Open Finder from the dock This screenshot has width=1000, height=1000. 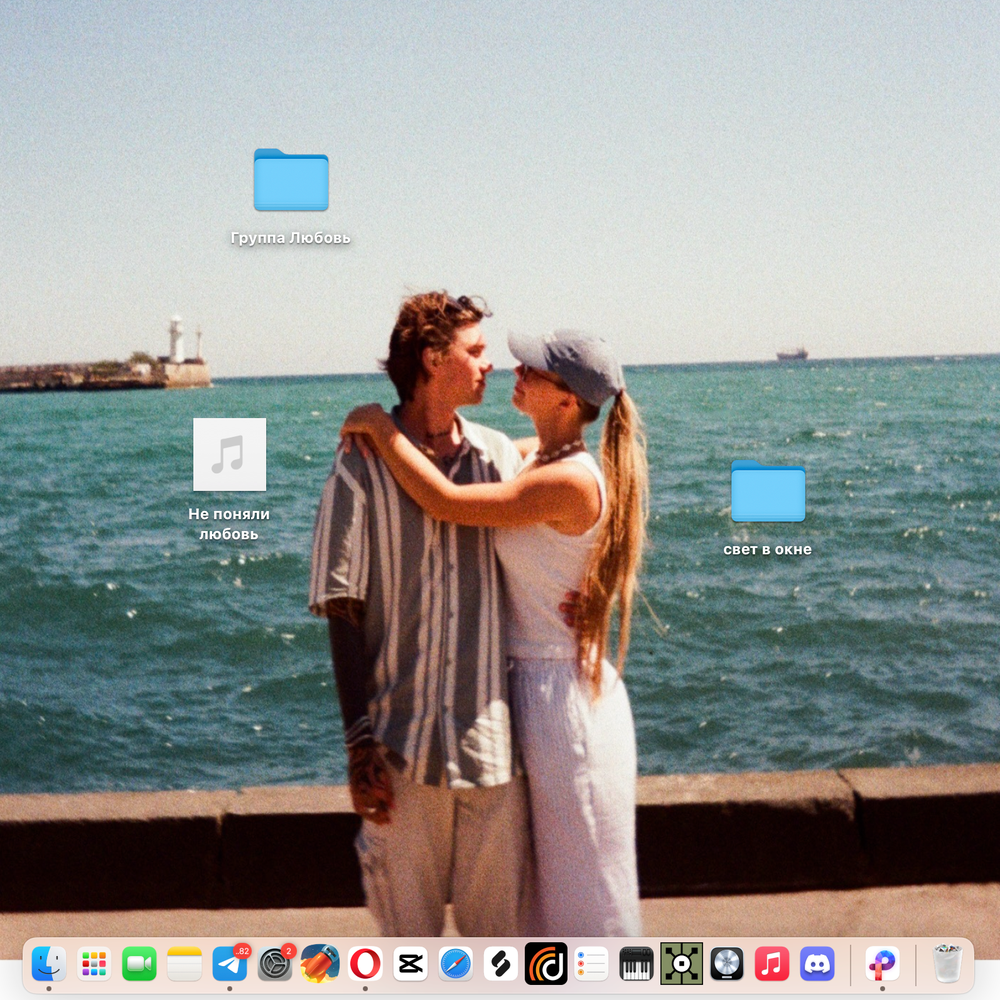[48, 964]
